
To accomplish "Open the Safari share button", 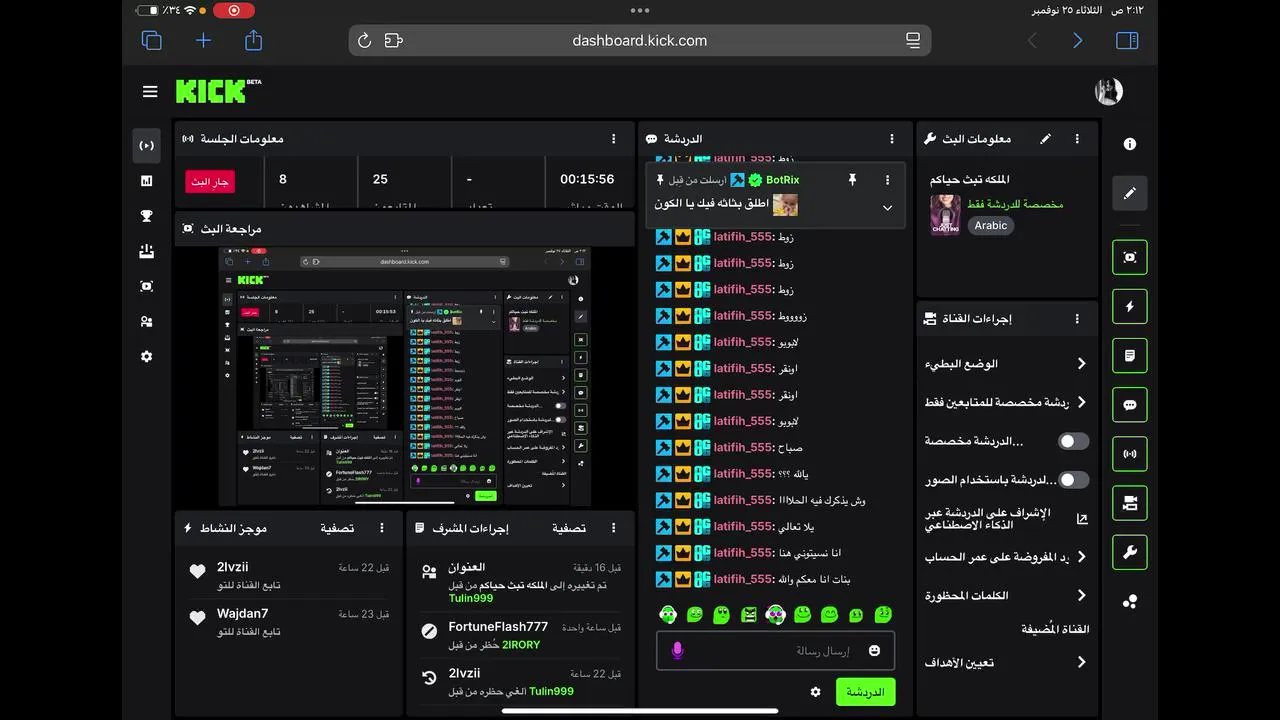I will (x=254, y=40).
